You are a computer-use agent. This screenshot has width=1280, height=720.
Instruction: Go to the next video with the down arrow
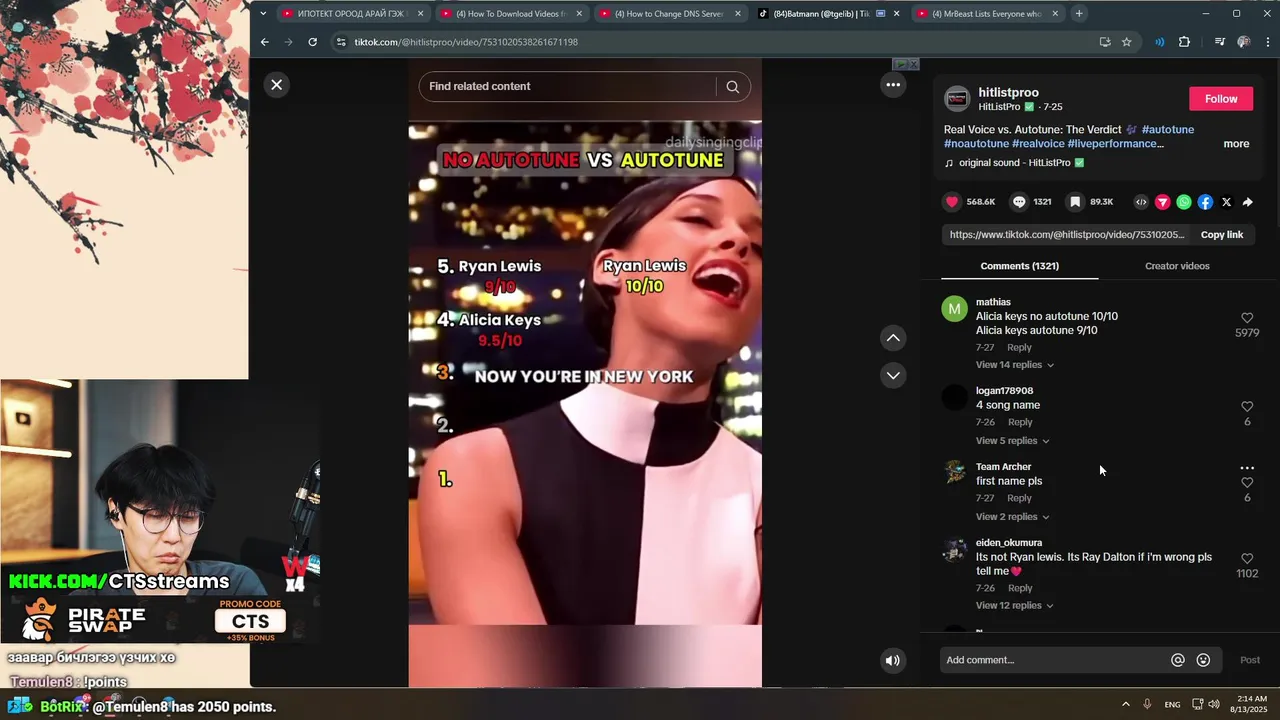point(893,375)
